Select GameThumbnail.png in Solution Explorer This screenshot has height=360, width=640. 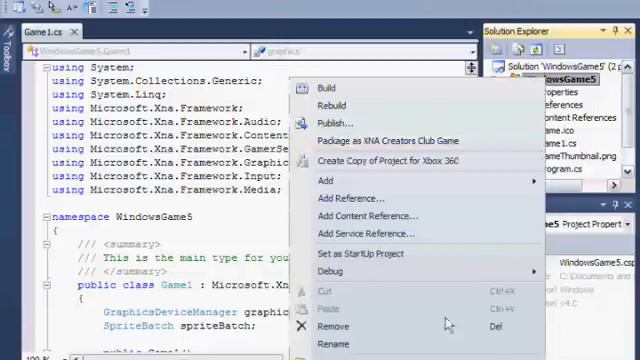pyautogui.click(x=581, y=156)
